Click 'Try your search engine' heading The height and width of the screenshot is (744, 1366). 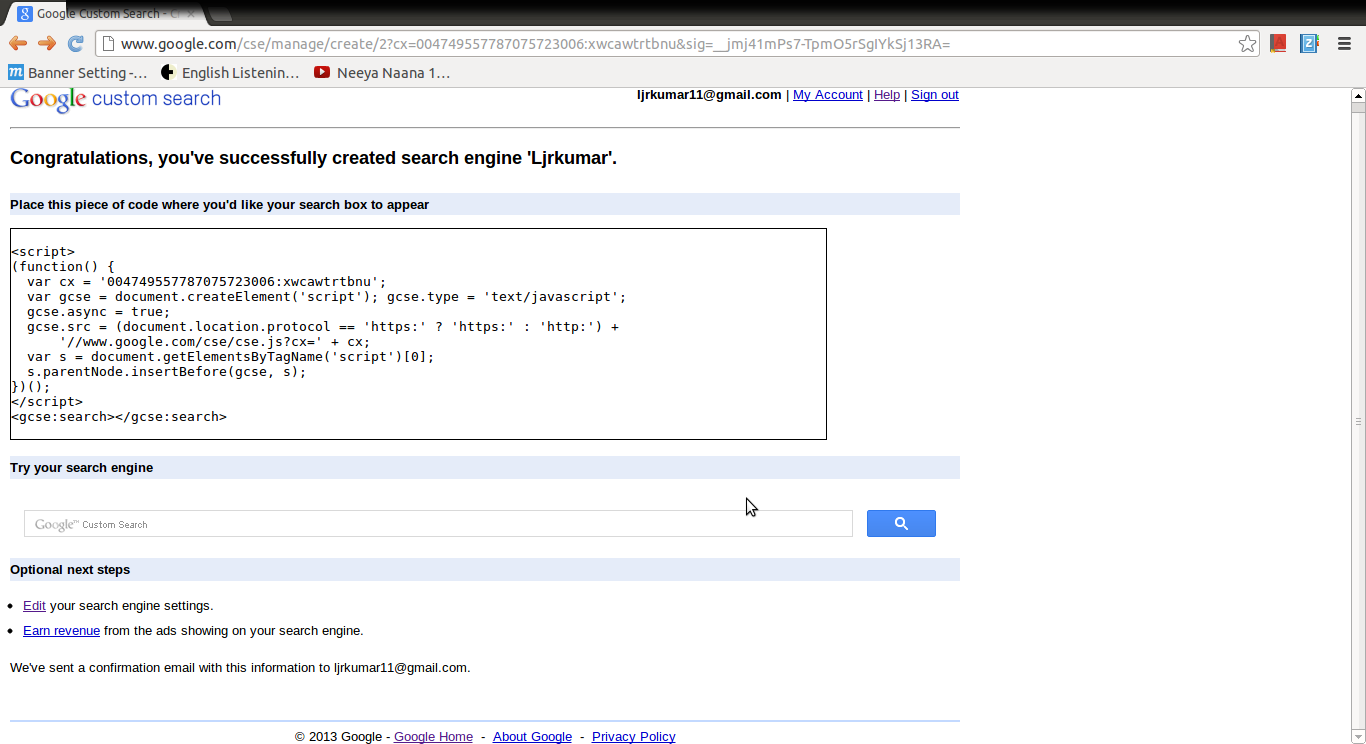point(81,467)
